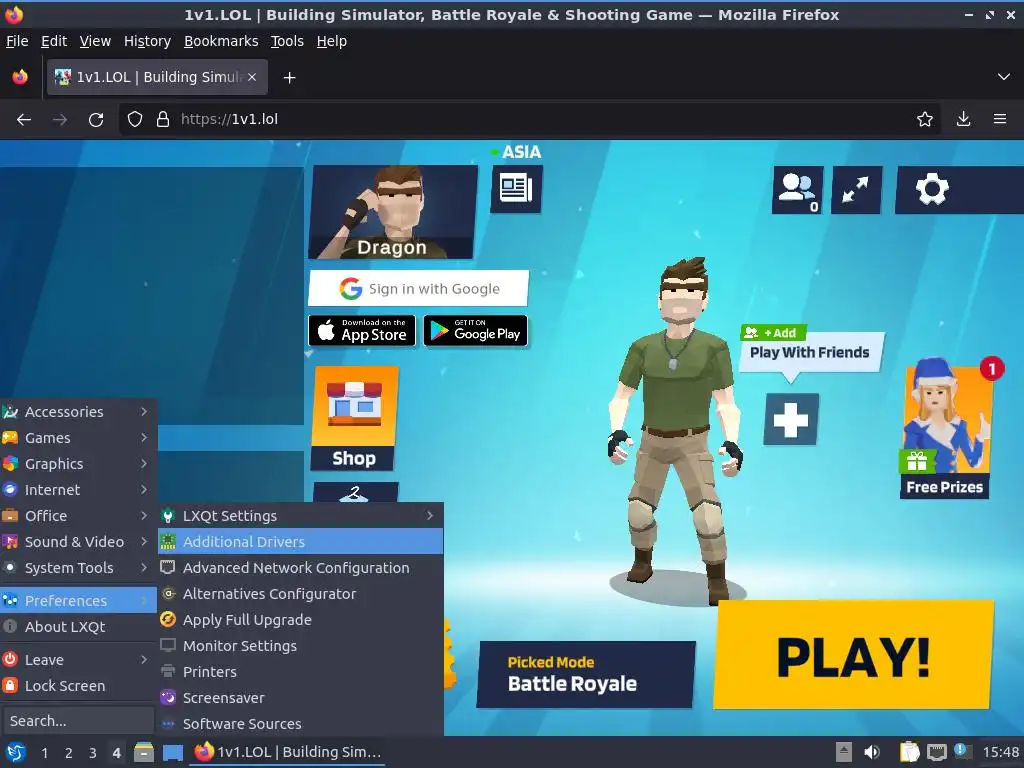The image size is (1024, 768).
Task: Open the locker hanger icon below Shop
Action: [355, 493]
